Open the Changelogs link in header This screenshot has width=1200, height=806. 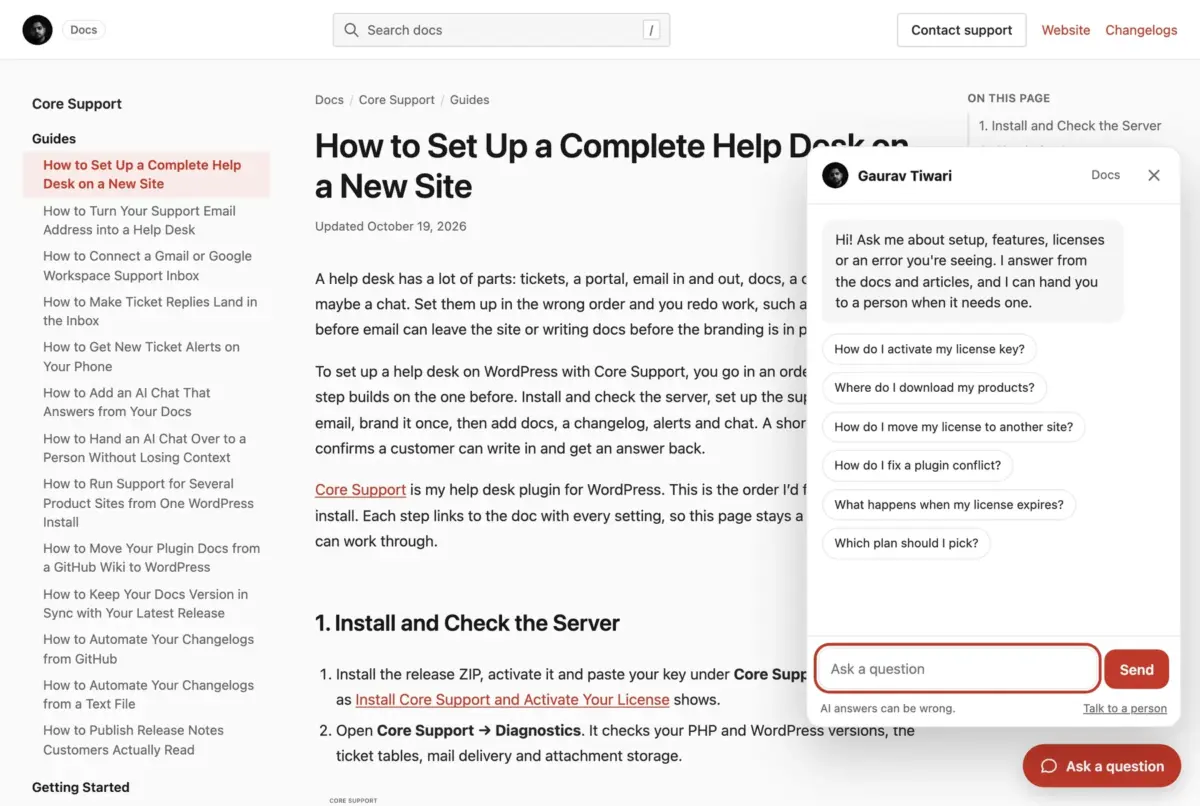tap(1141, 30)
